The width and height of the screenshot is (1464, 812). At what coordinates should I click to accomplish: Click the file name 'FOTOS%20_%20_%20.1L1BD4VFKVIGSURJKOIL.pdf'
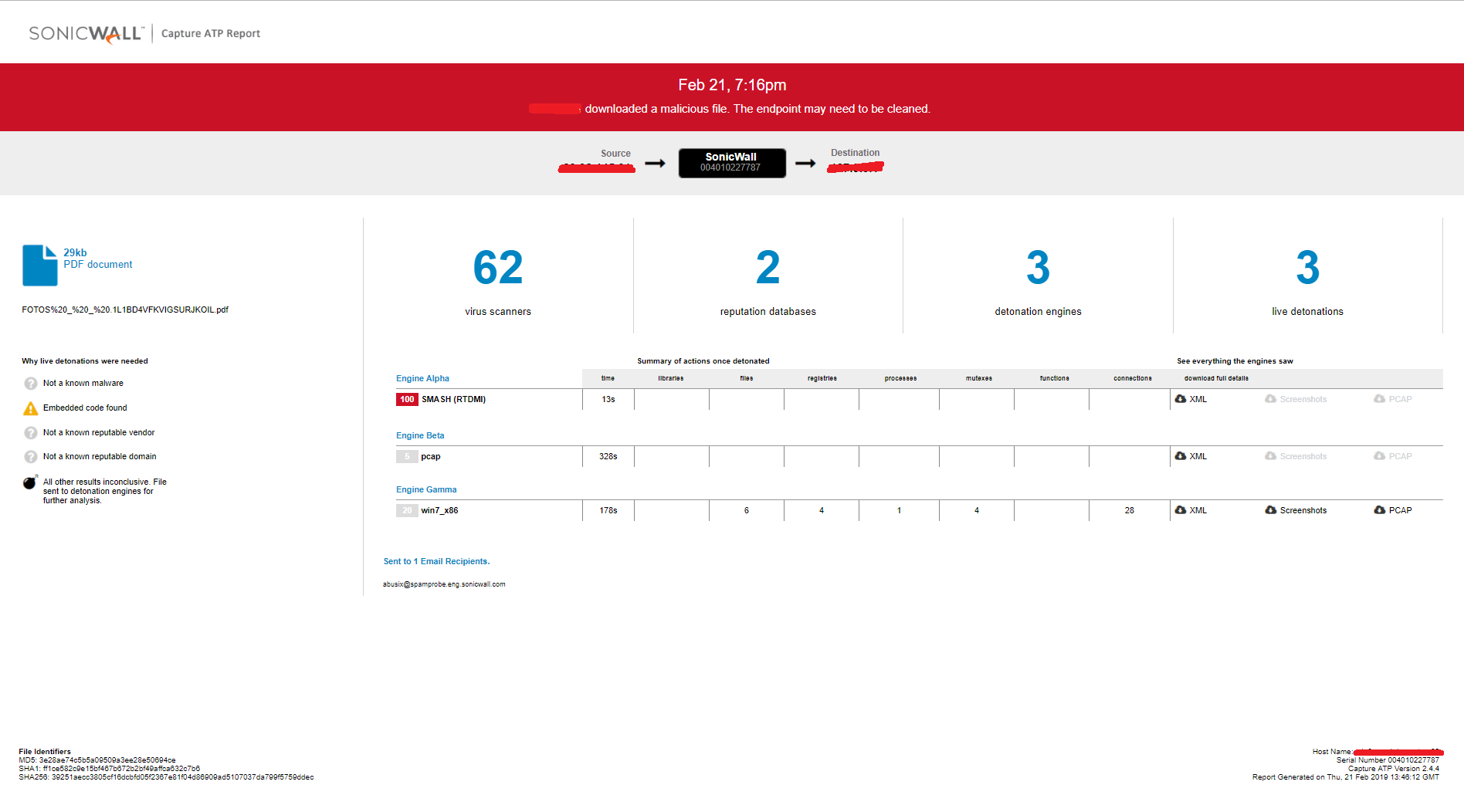[125, 310]
